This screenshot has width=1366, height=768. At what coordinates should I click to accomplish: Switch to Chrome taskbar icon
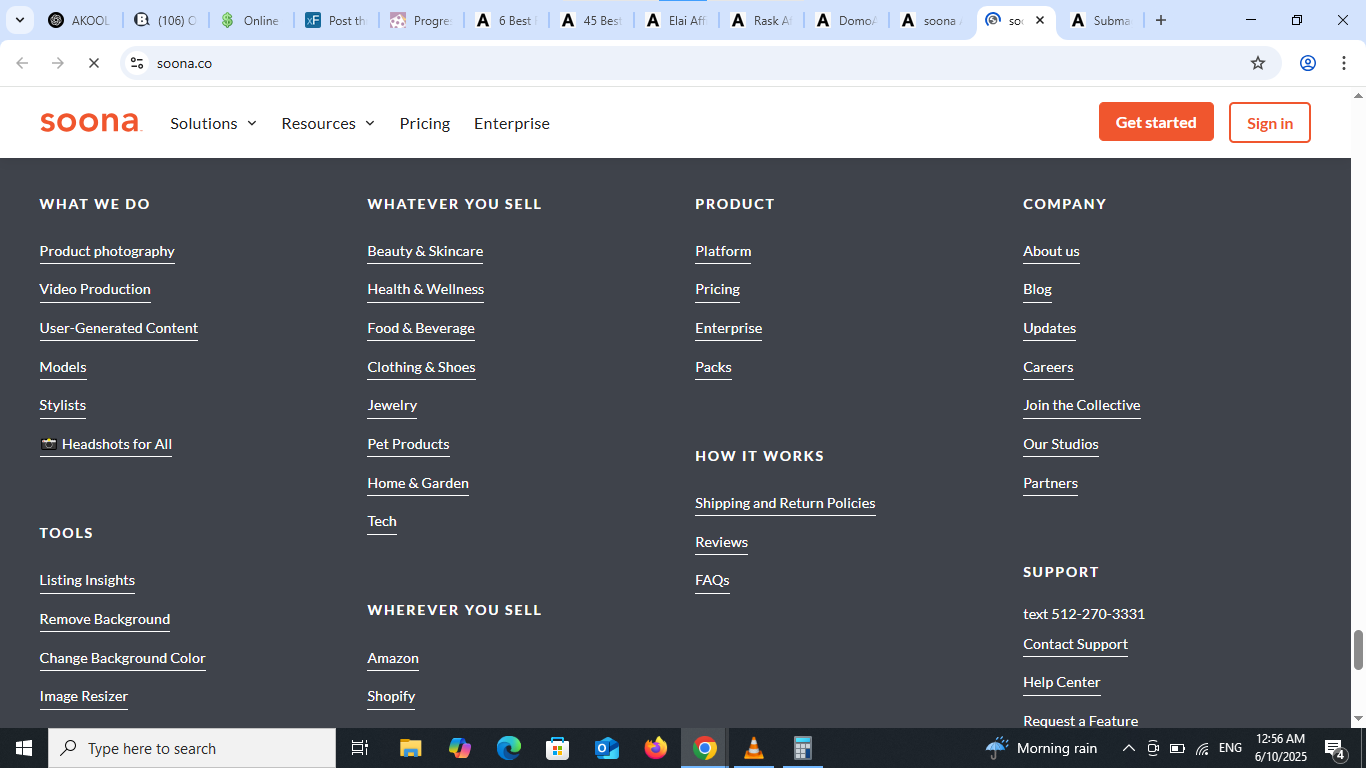tap(705, 748)
